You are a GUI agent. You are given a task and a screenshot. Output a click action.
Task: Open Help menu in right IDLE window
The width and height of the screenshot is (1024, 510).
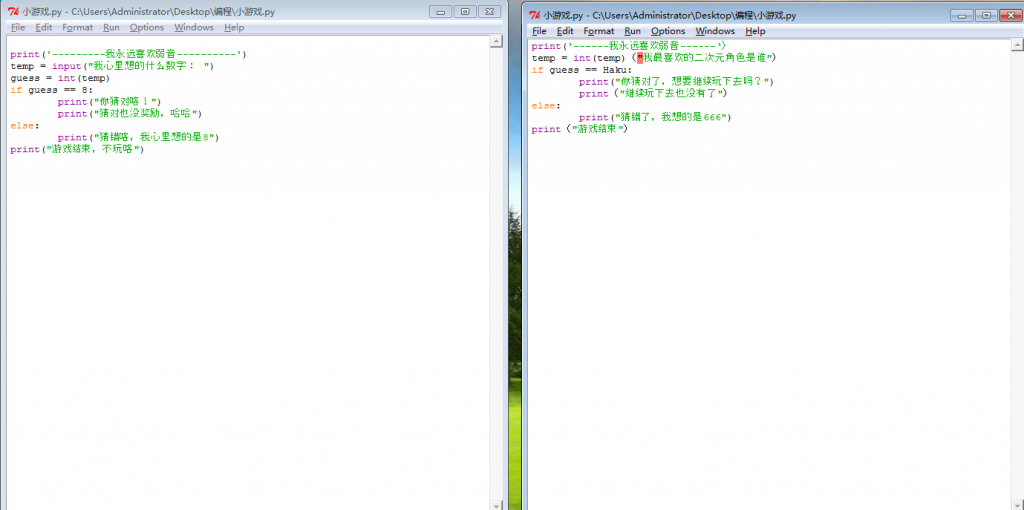coord(755,31)
